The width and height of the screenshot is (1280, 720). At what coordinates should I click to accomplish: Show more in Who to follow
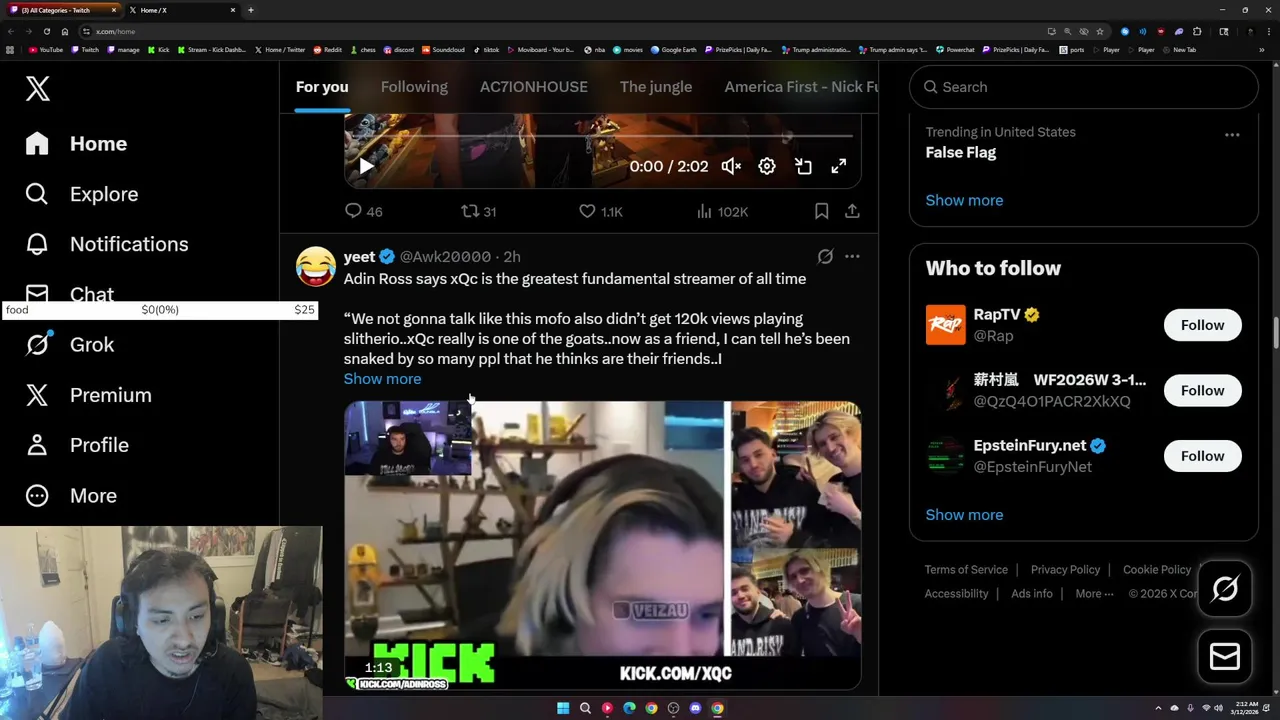tap(964, 515)
